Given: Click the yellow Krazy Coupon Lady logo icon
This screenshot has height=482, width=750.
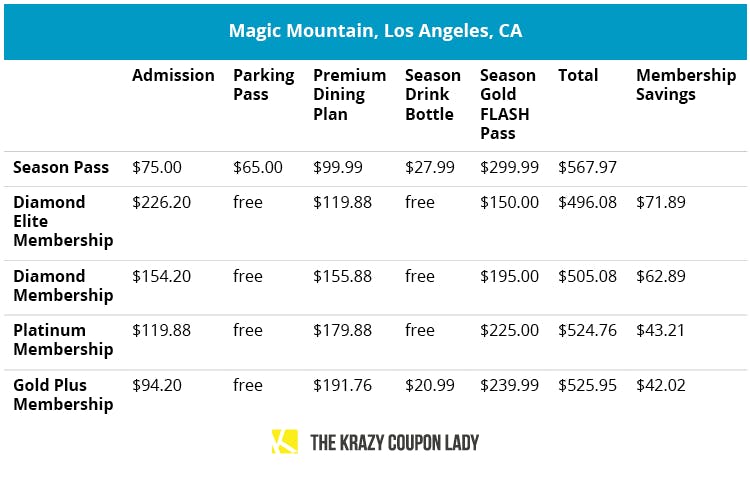Looking at the screenshot, I should [284, 442].
